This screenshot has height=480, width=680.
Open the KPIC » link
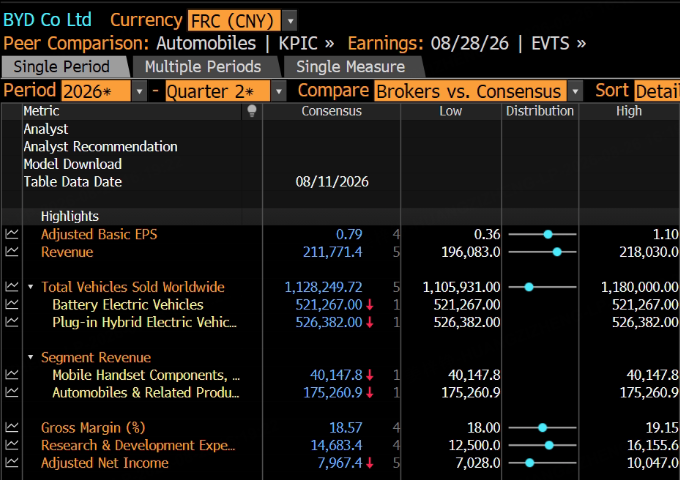[306, 43]
